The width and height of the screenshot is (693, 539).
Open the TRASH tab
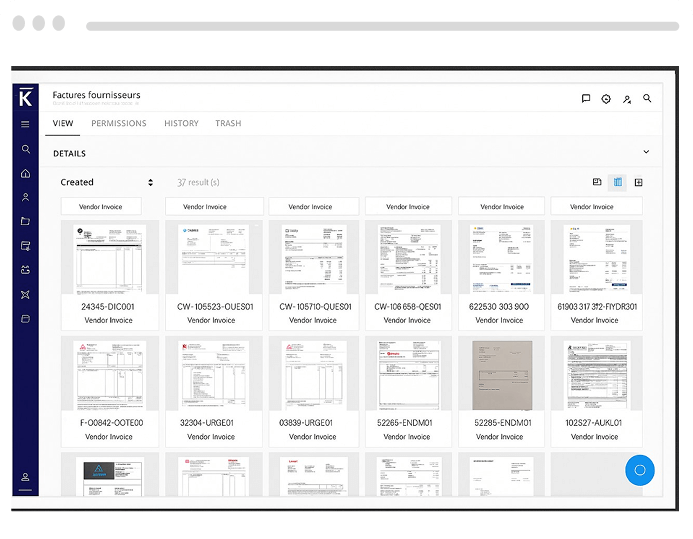pos(228,123)
